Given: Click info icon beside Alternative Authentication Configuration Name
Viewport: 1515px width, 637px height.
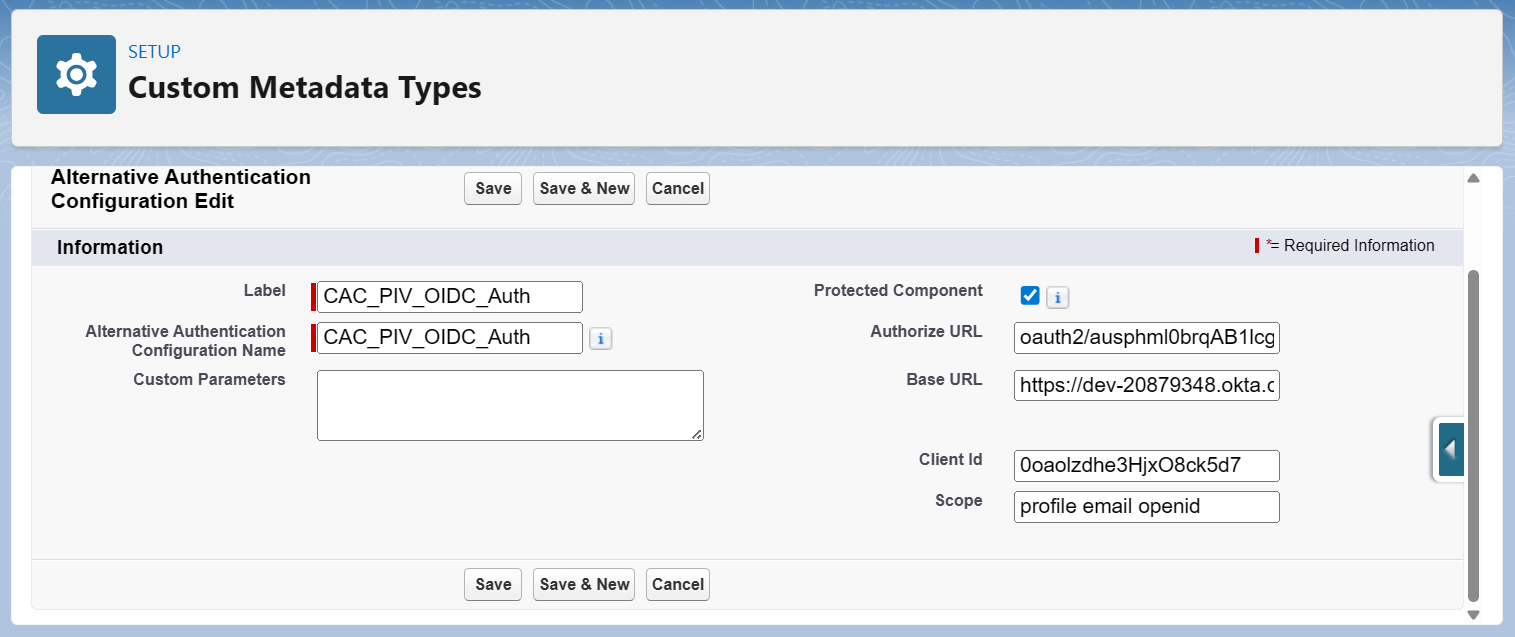Looking at the screenshot, I should point(600,339).
